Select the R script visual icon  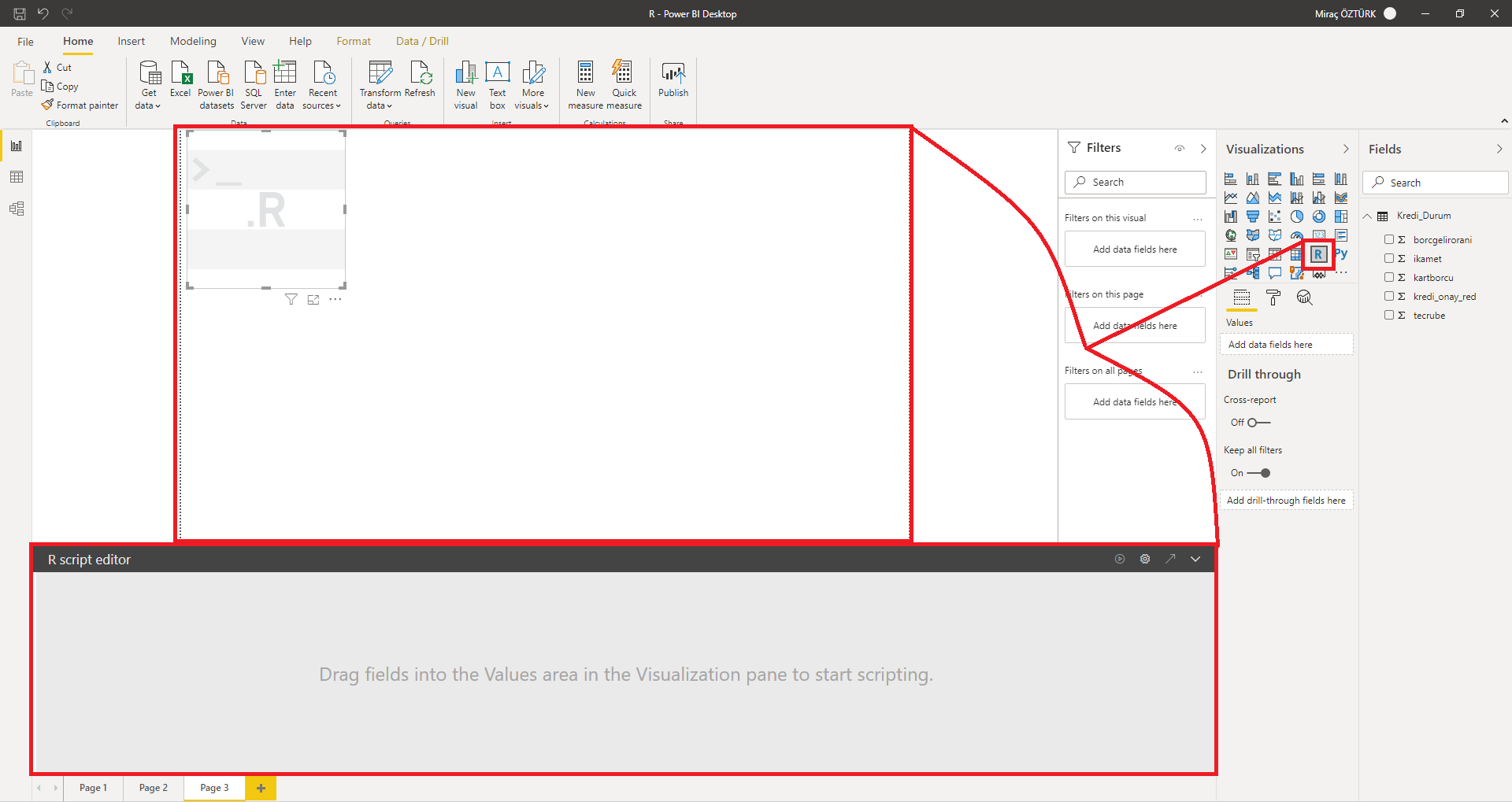click(1318, 254)
